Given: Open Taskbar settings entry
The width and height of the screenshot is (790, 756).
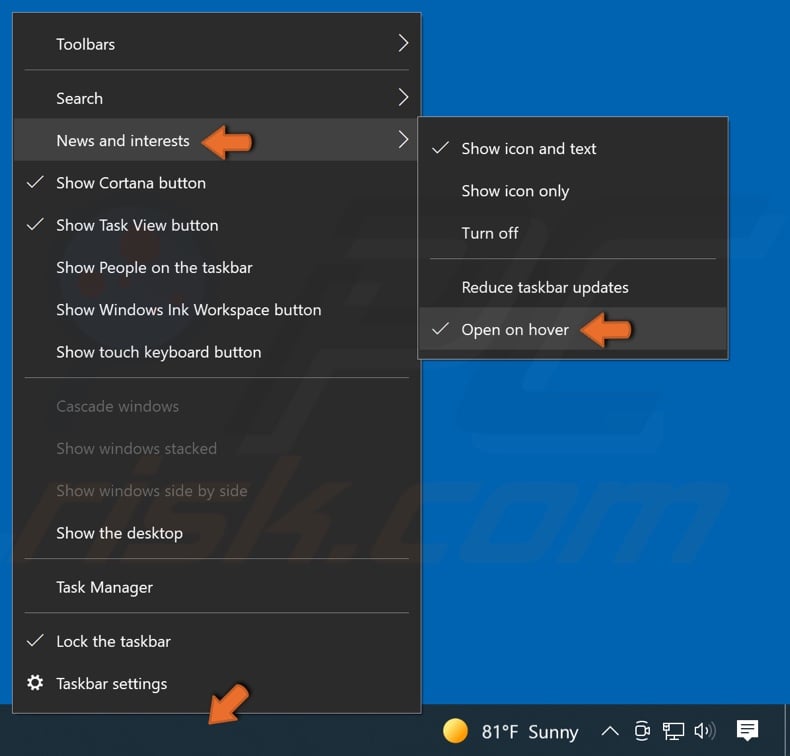Looking at the screenshot, I should [217, 683].
